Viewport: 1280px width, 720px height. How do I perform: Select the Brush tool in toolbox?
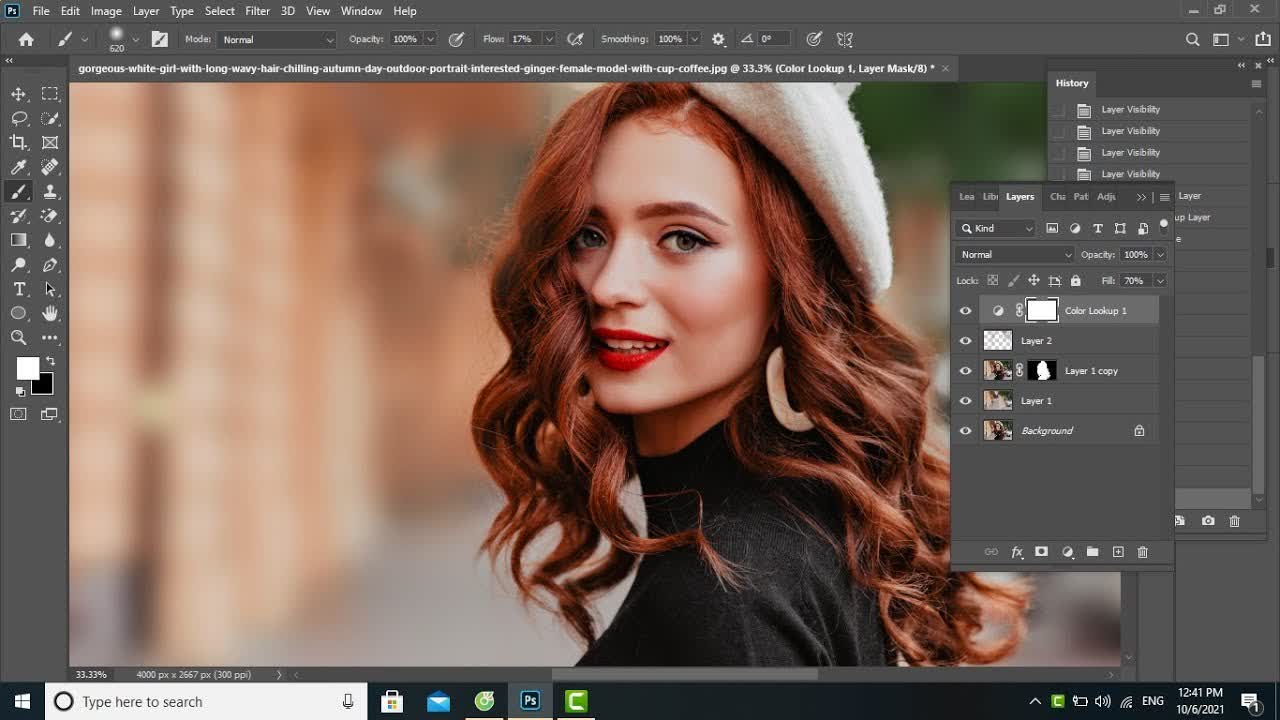(18, 192)
